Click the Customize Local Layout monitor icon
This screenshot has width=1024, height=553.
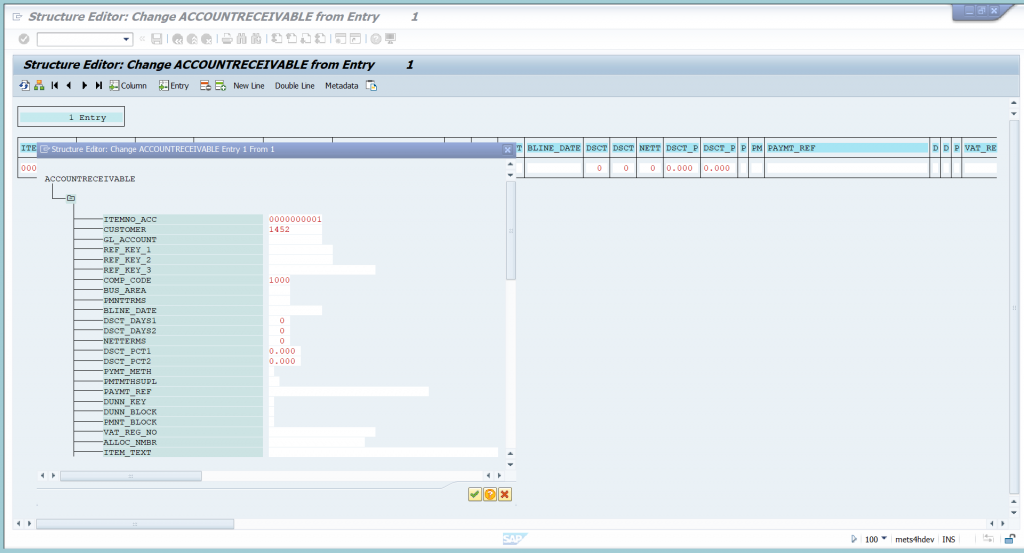391,39
